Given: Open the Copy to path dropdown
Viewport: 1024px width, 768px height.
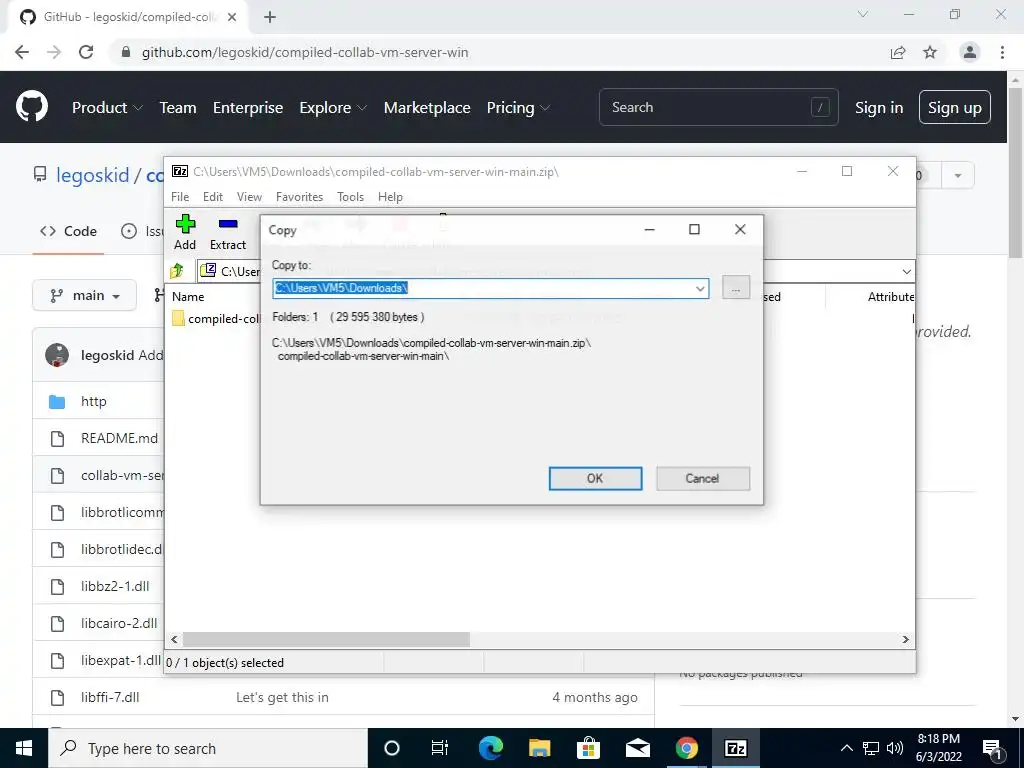Looking at the screenshot, I should [699, 288].
